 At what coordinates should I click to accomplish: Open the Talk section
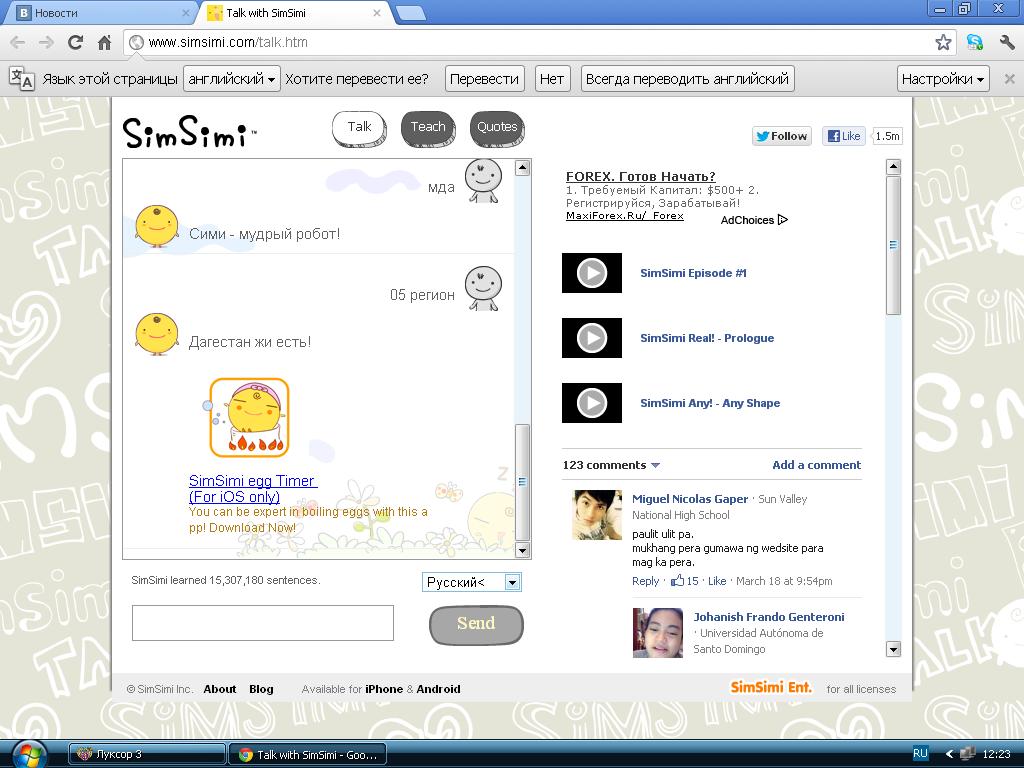click(359, 129)
